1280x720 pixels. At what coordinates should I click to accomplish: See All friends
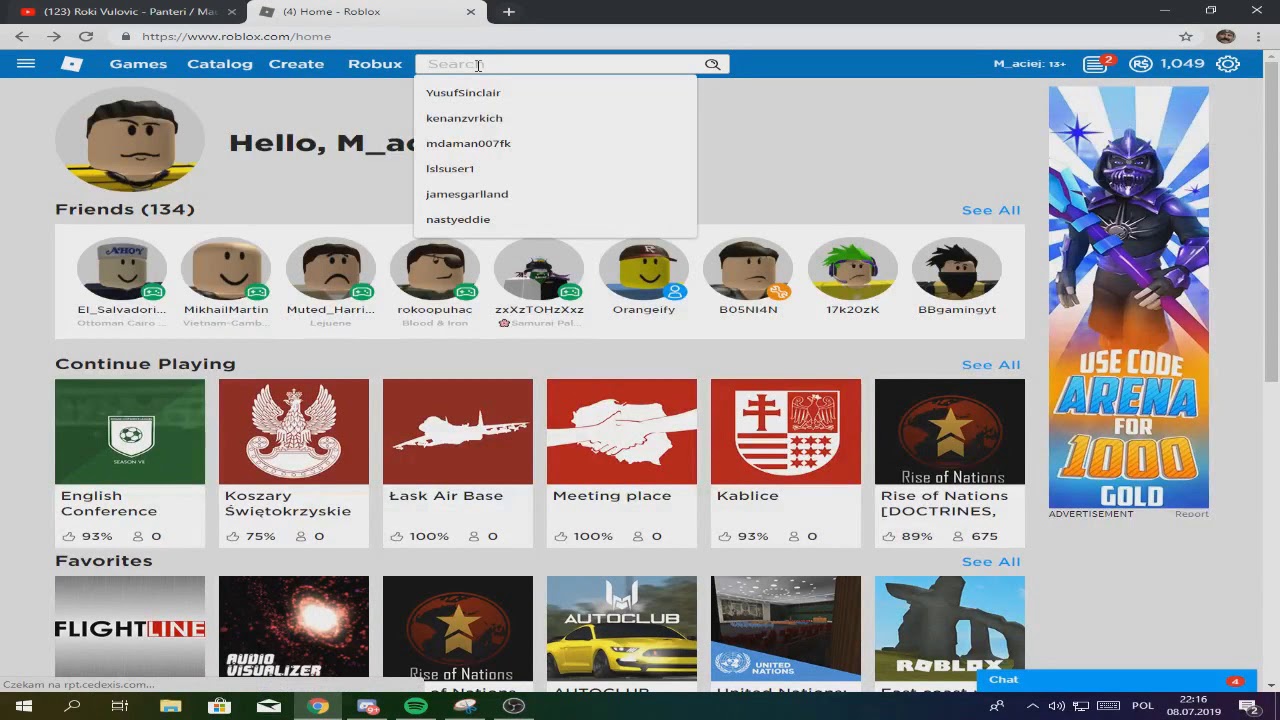(x=991, y=210)
